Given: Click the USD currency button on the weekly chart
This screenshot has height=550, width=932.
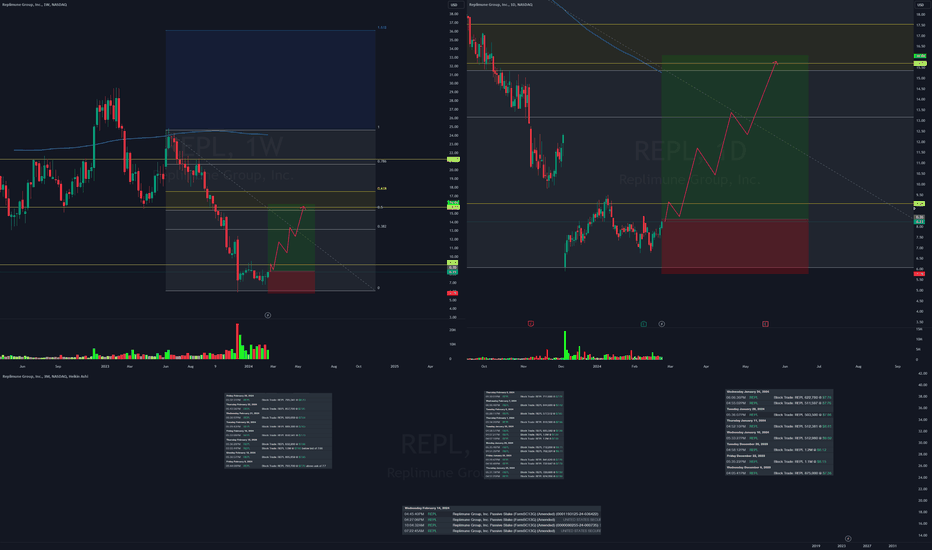Looking at the screenshot, I should pos(455,5).
